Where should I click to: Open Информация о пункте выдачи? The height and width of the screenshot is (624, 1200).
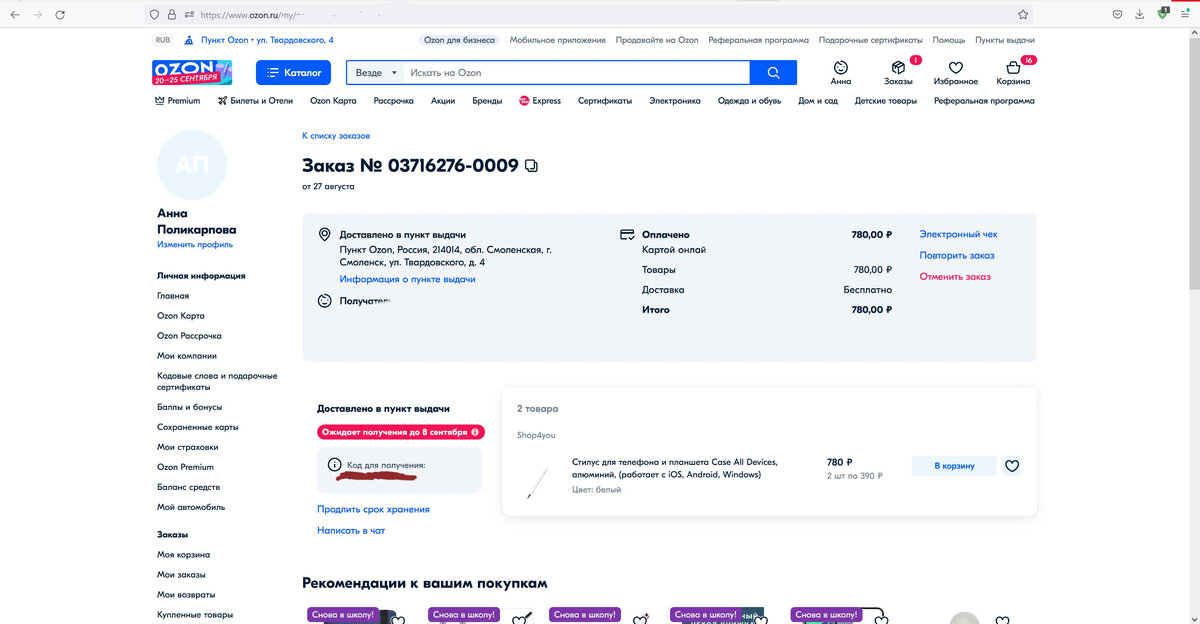click(407, 279)
